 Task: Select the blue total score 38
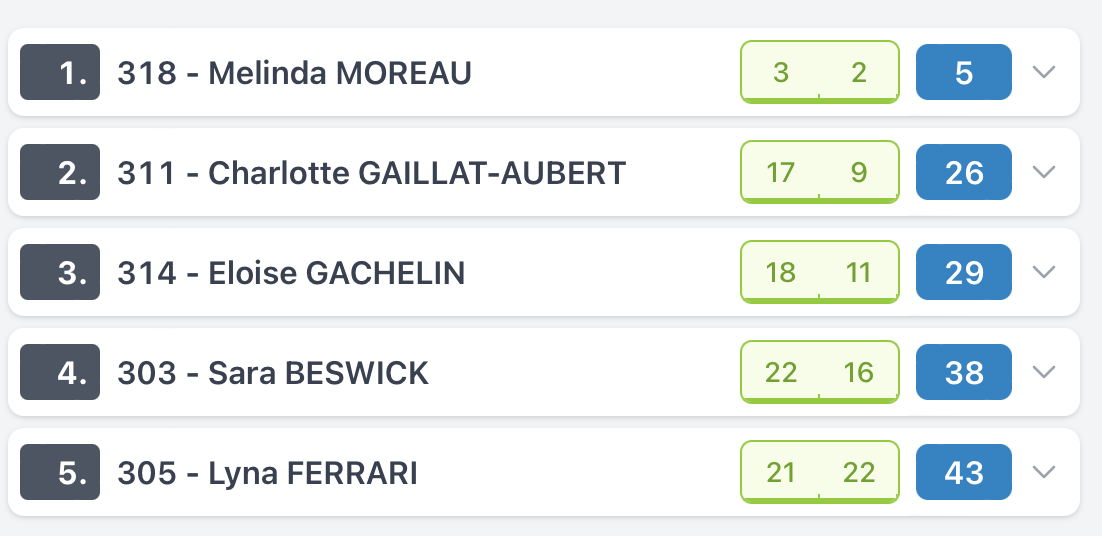(964, 372)
